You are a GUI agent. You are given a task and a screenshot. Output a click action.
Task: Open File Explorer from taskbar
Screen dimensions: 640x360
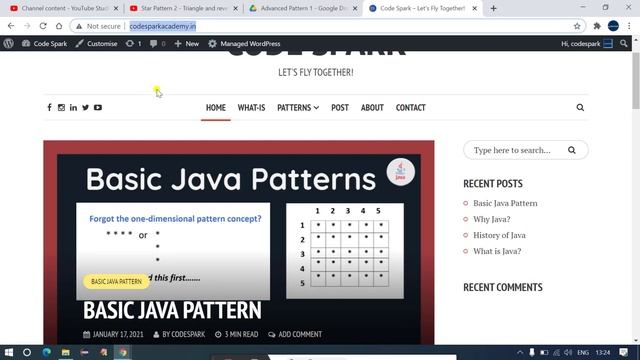(66, 352)
